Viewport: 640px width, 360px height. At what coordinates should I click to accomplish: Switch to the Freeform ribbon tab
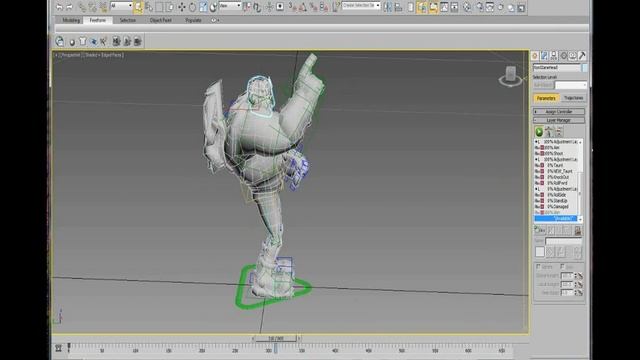tap(98, 20)
